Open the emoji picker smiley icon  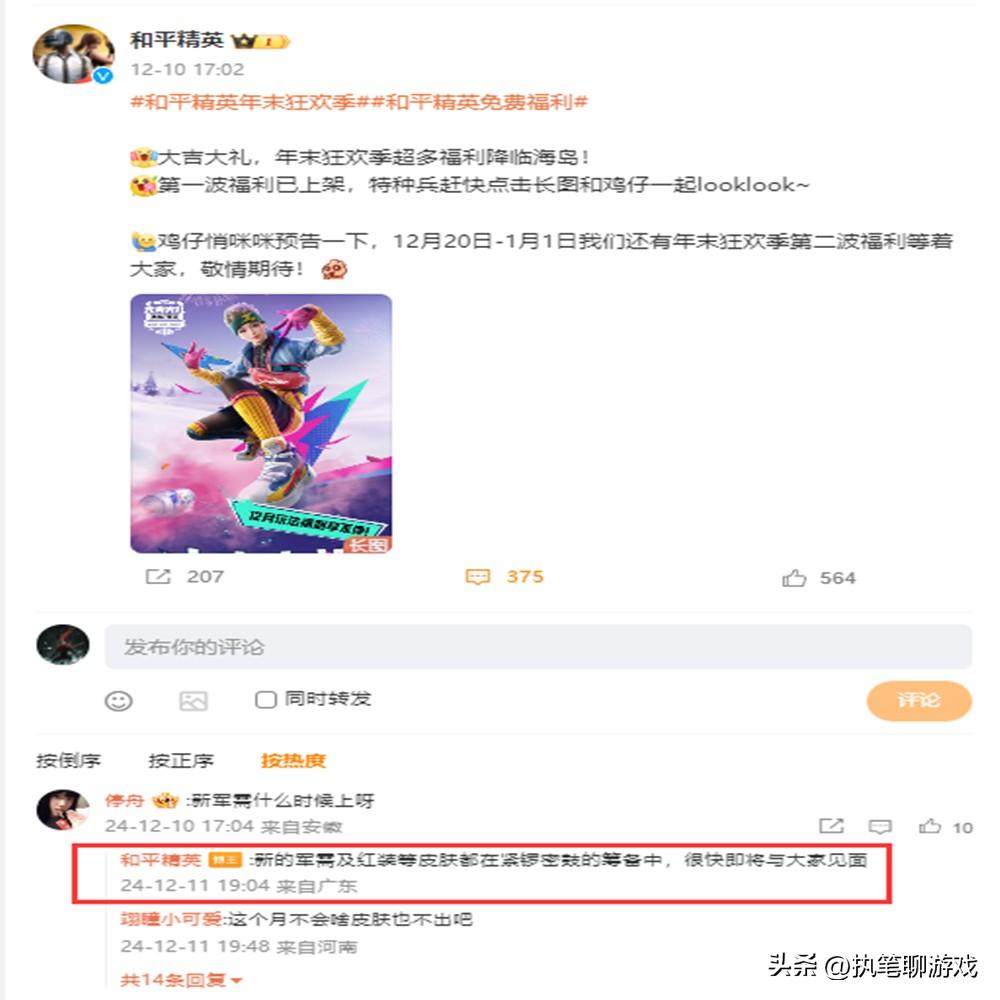click(119, 701)
